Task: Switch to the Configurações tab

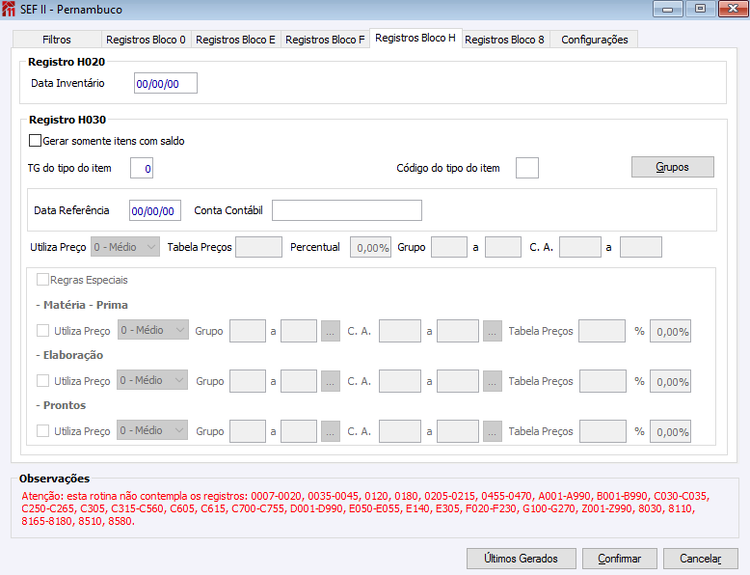Action: tap(595, 40)
